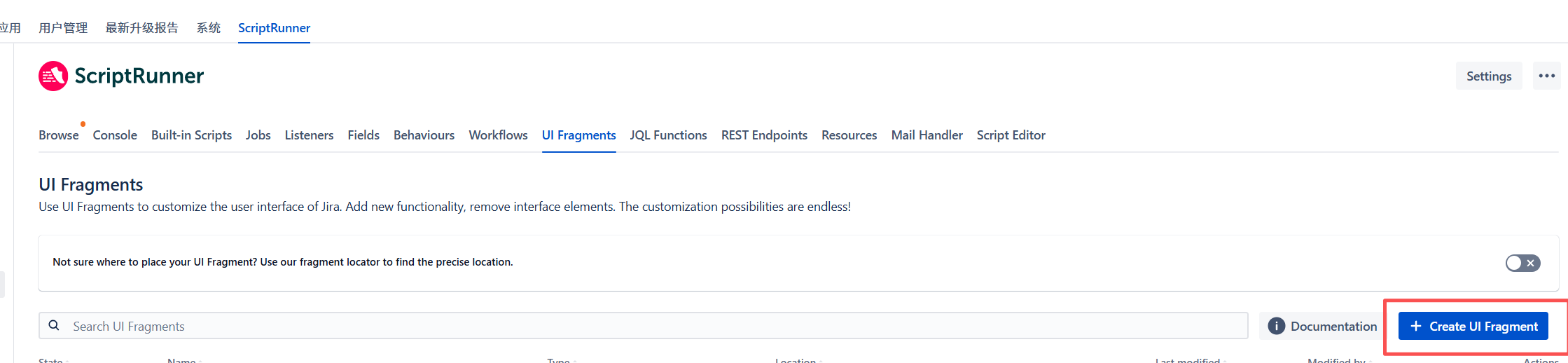
Task: Click the ScriptRunner logo icon
Action: pos(53,76)
